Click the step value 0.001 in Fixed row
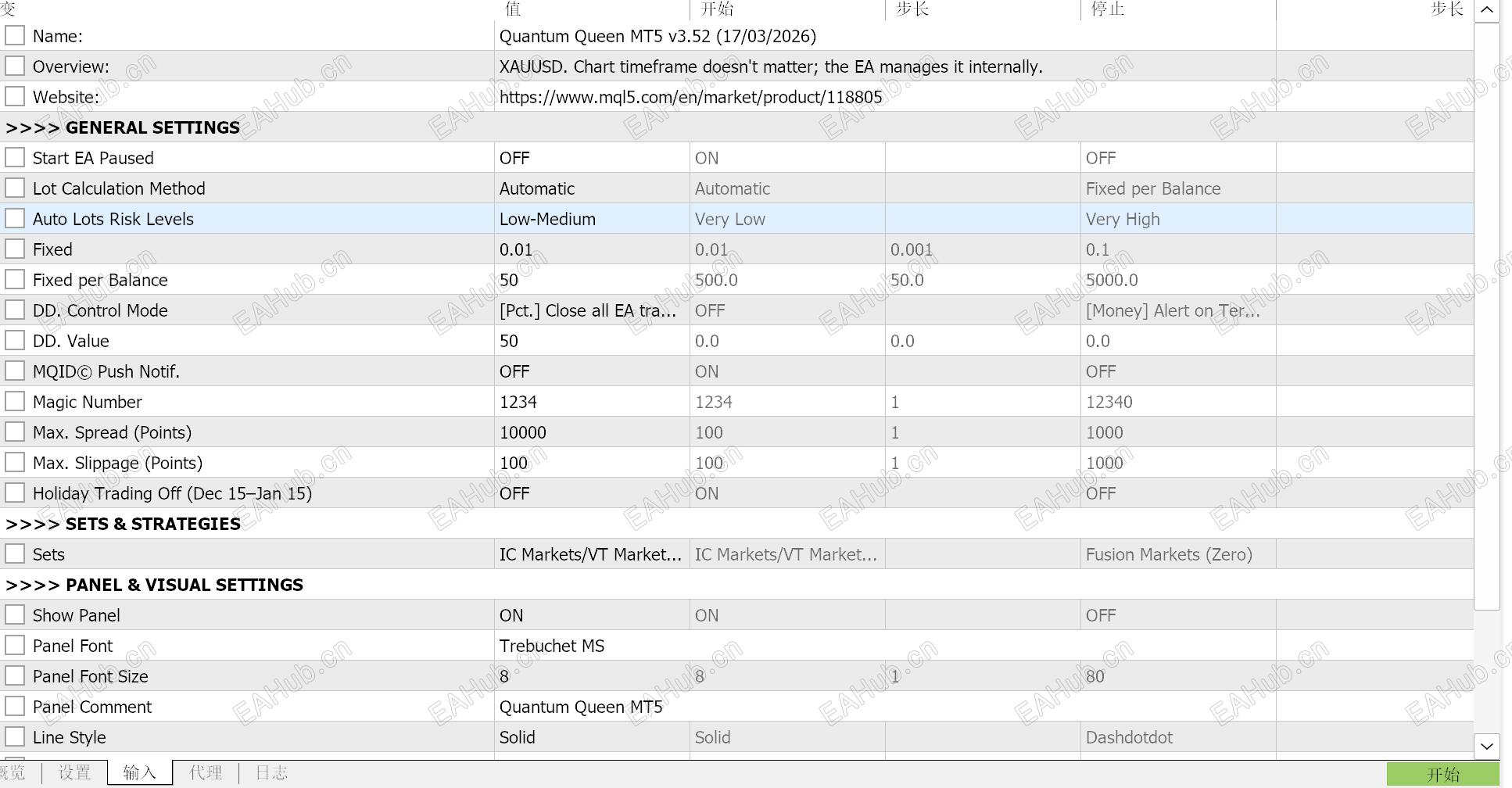The image size is (1512, 788). [x=912, y=249]
